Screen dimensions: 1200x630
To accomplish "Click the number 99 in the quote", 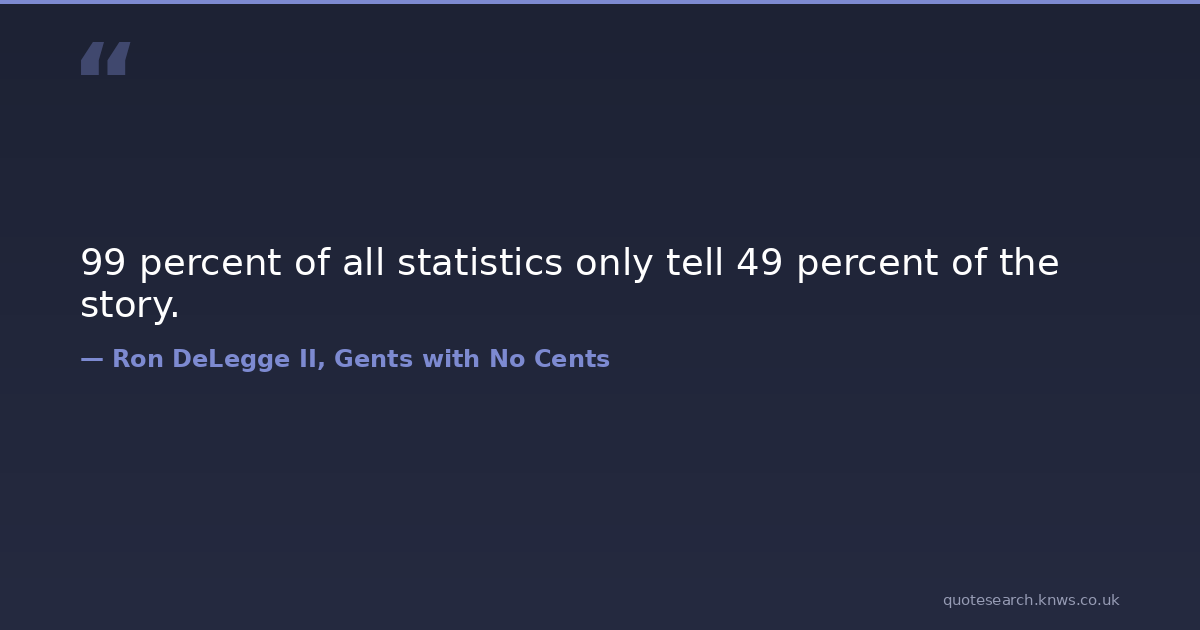I will (x=103, y=263).
